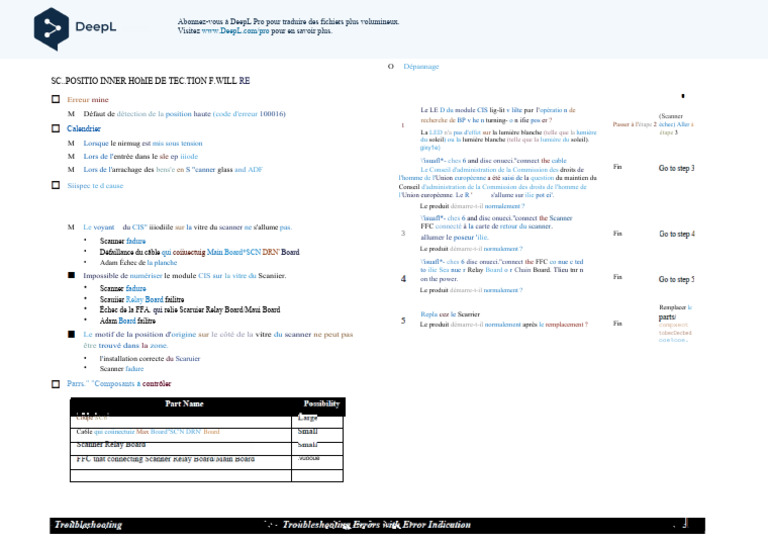Click the 'Go to step 5' text
768x544 pixels.
click(x=676, y=279)
